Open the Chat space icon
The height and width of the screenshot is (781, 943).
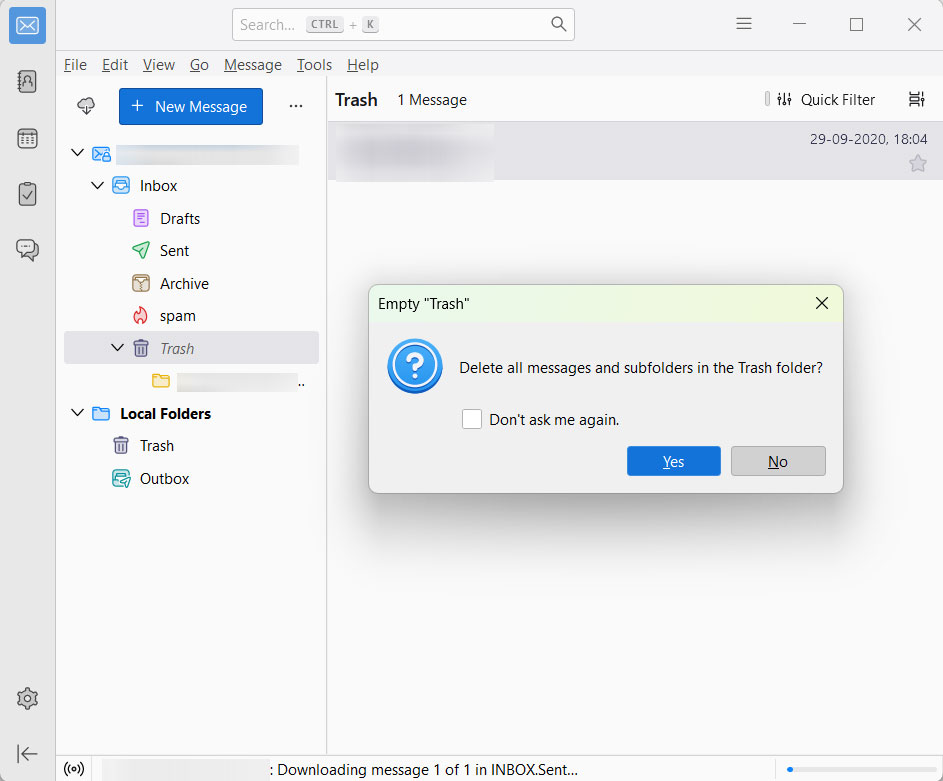coord(27,250)
